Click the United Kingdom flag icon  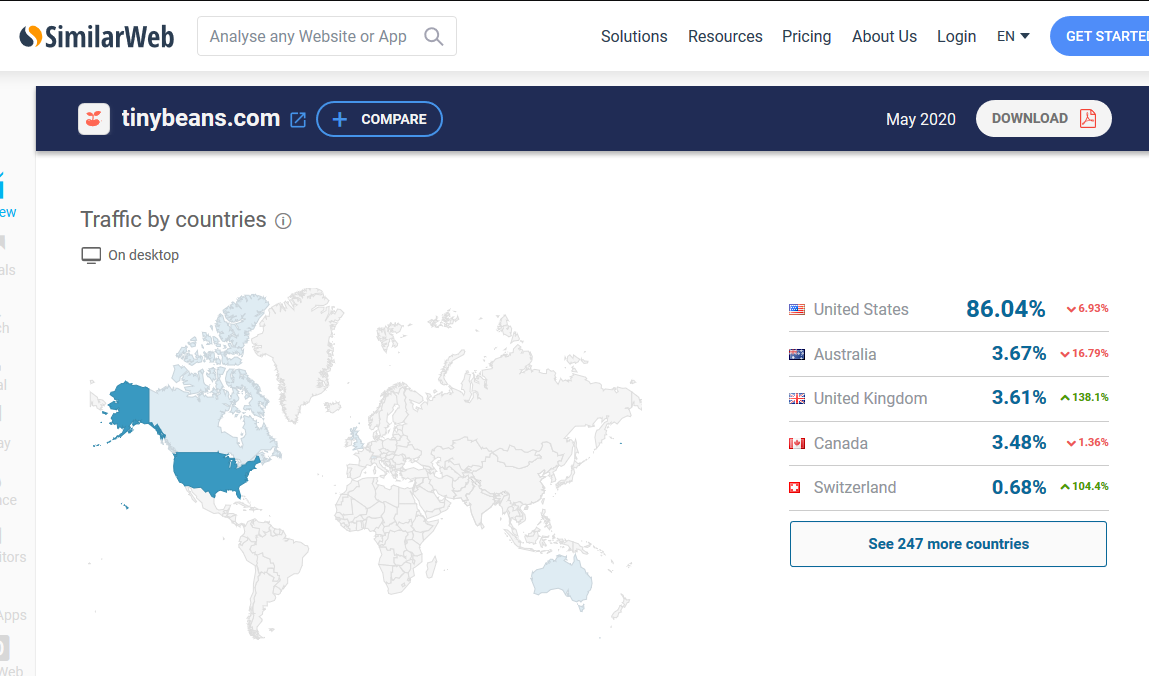tap(797, 398)
